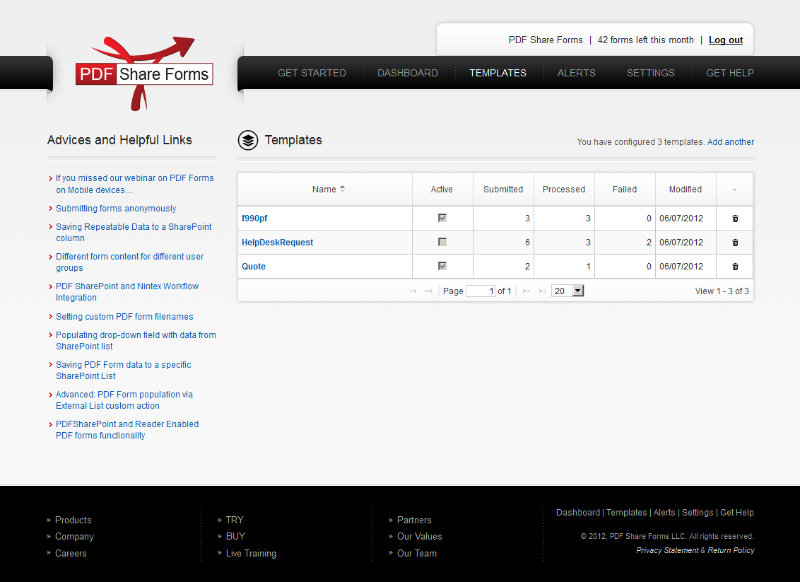Sort by Processed column header

click(x=564, y=189)
